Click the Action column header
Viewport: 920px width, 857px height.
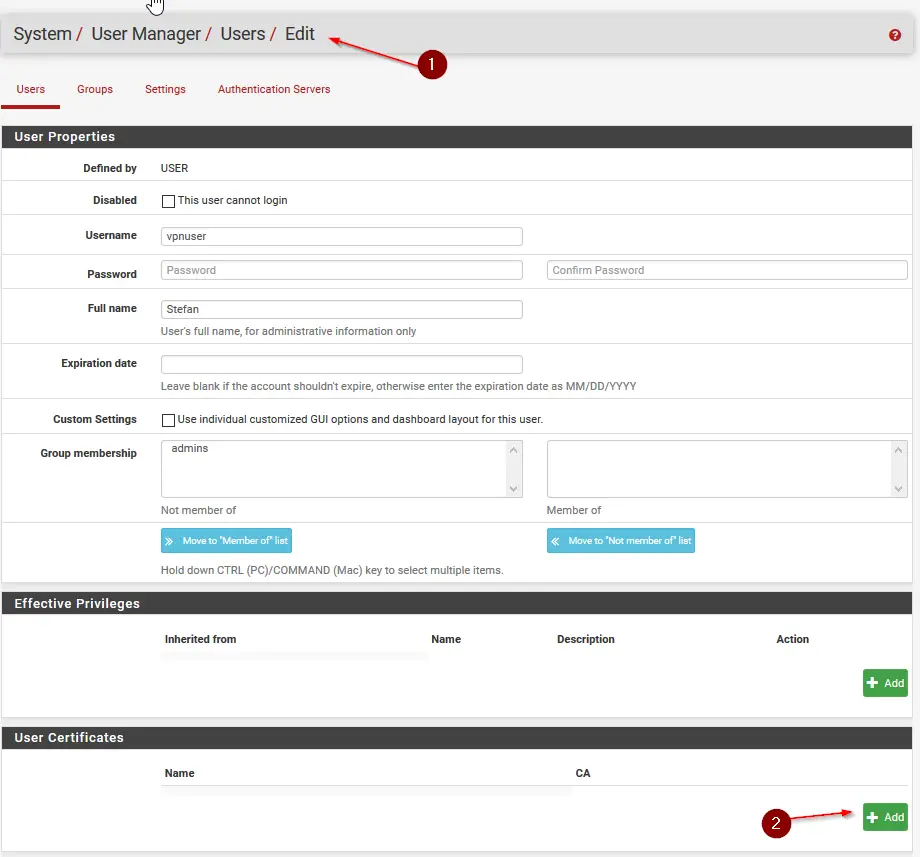(x=792, y=639)
